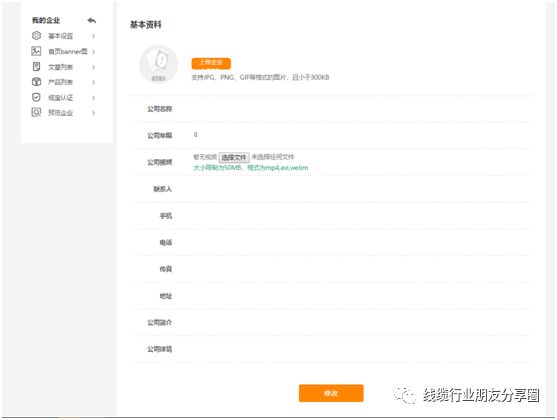
Task: Open 诚信认证 in sidebar
Action: tap(60, 97)
